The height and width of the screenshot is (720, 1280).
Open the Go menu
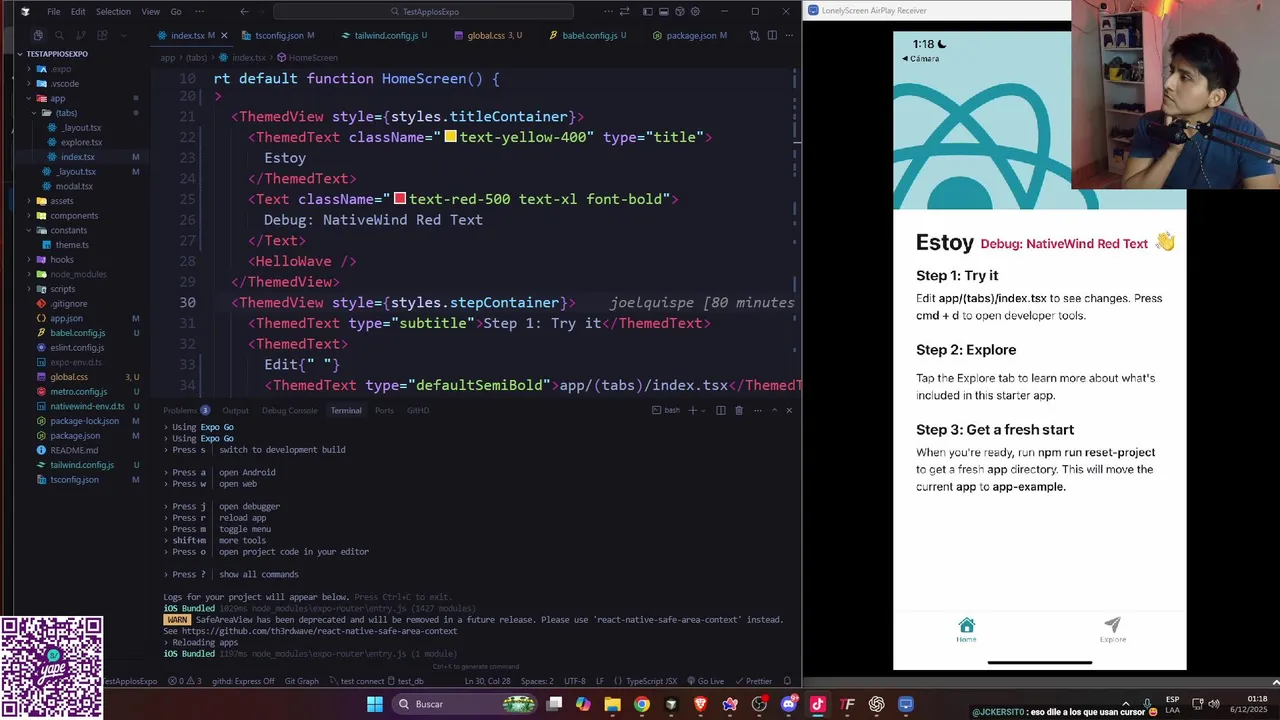[x=176, y=11]
